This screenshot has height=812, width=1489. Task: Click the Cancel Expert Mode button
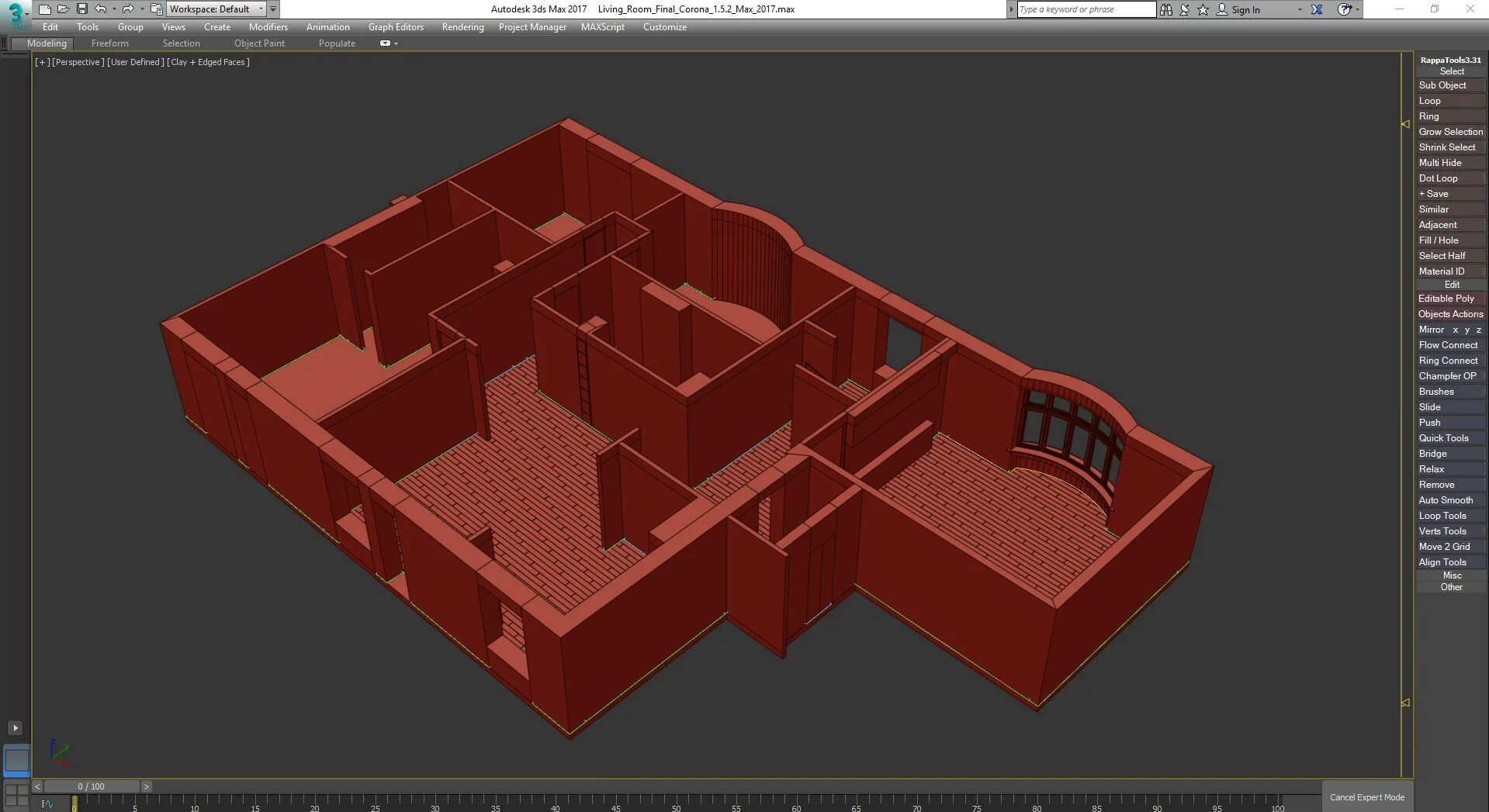coord(1367,797)
